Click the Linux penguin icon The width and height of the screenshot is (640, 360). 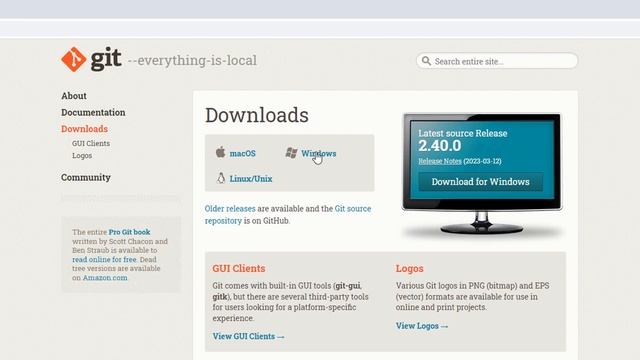221,178
